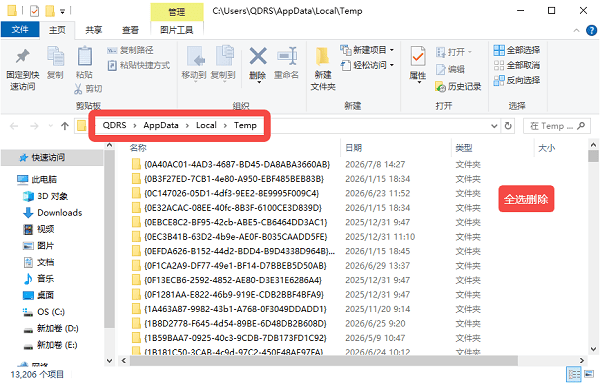Click 全部选择 select all
Viewport: 600px width, 383px height.
click(x=517, y=50)
